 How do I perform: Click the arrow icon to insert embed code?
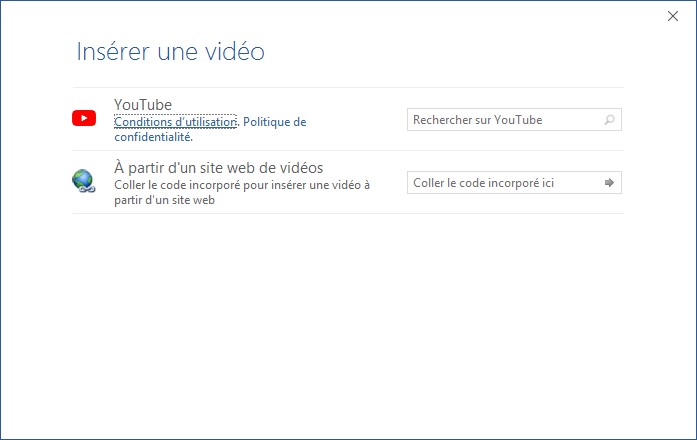(609, 182)
